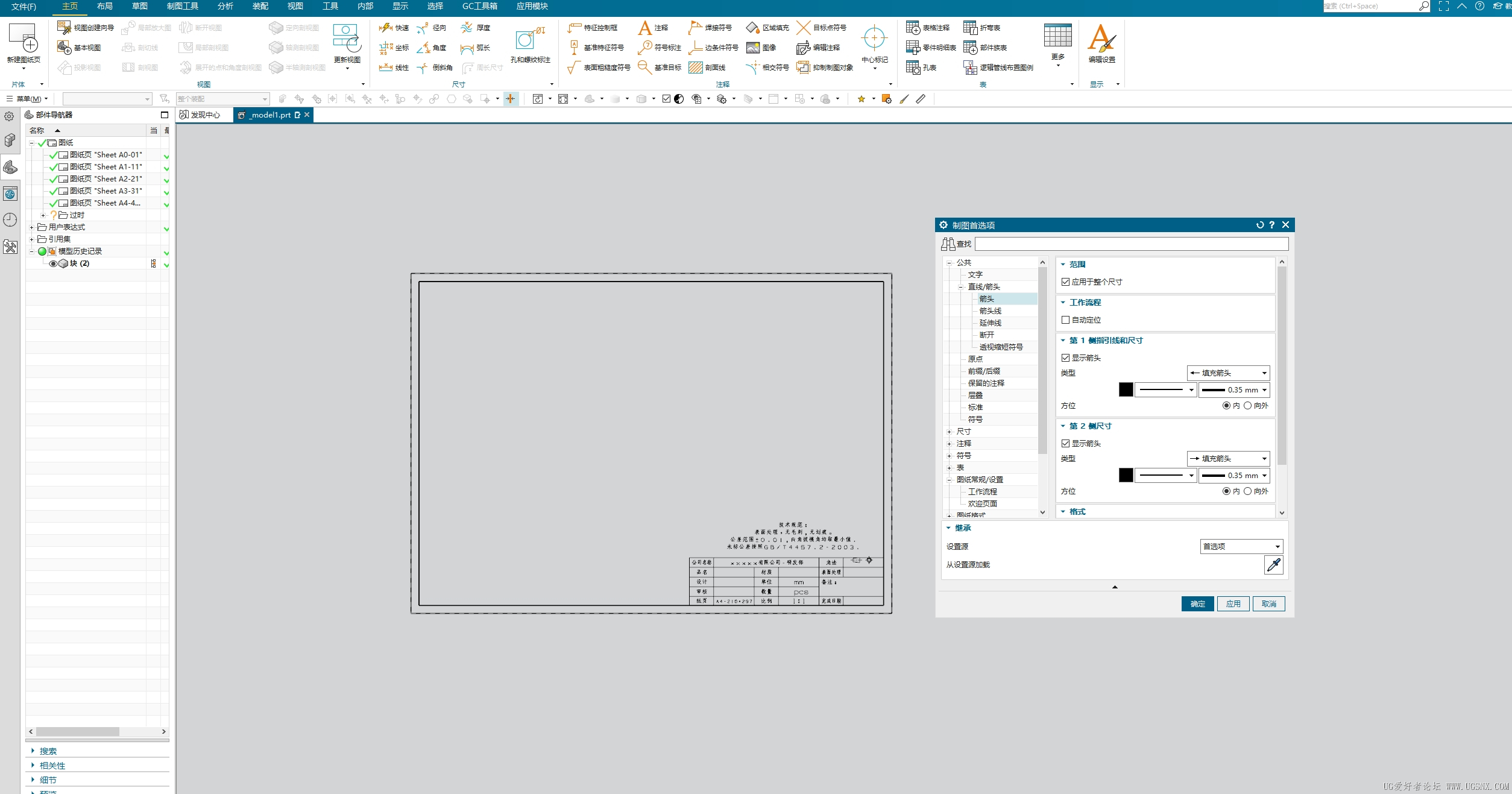Switch to the 布局 ribbon tab

pos(105,6)
